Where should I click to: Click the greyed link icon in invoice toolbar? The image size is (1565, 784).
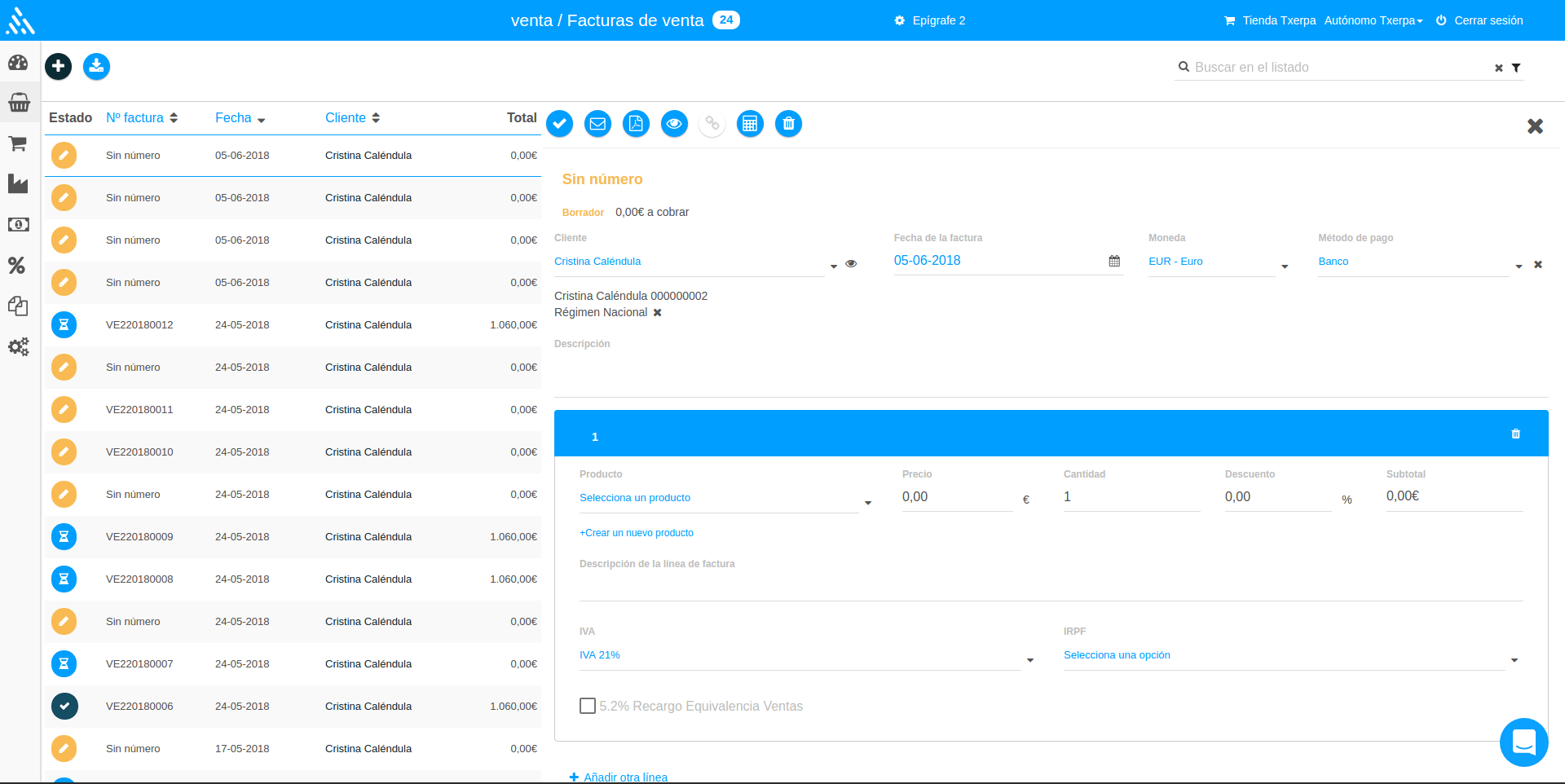coord(712,124)
